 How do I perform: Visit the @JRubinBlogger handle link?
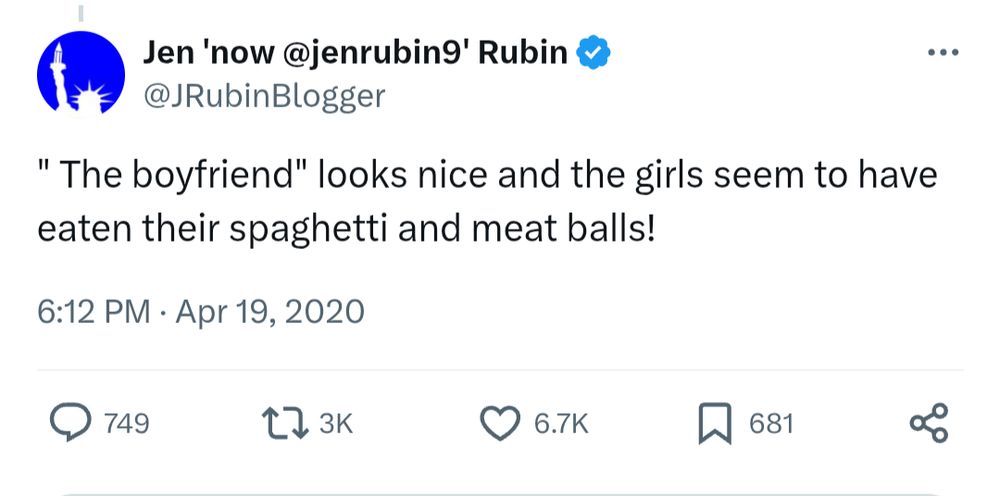point(264,97)
